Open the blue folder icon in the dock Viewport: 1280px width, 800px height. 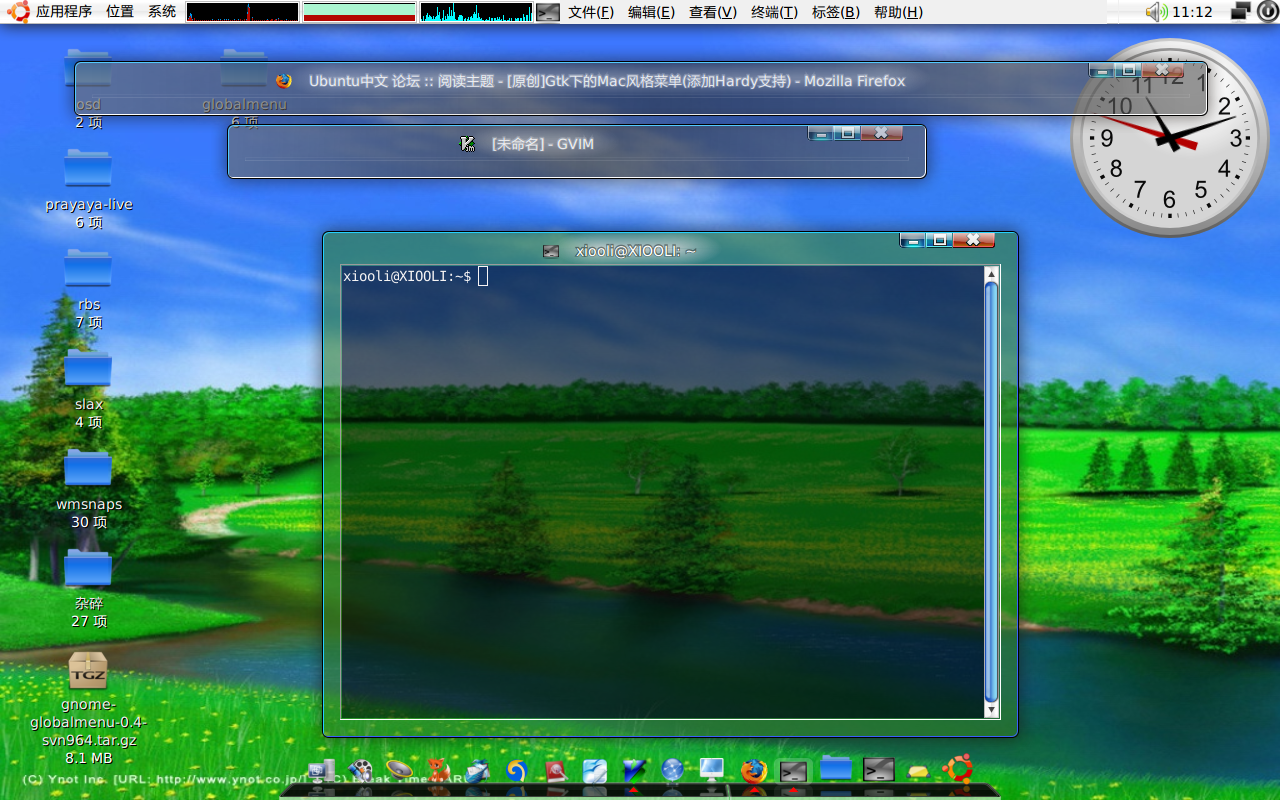point(836,768)
